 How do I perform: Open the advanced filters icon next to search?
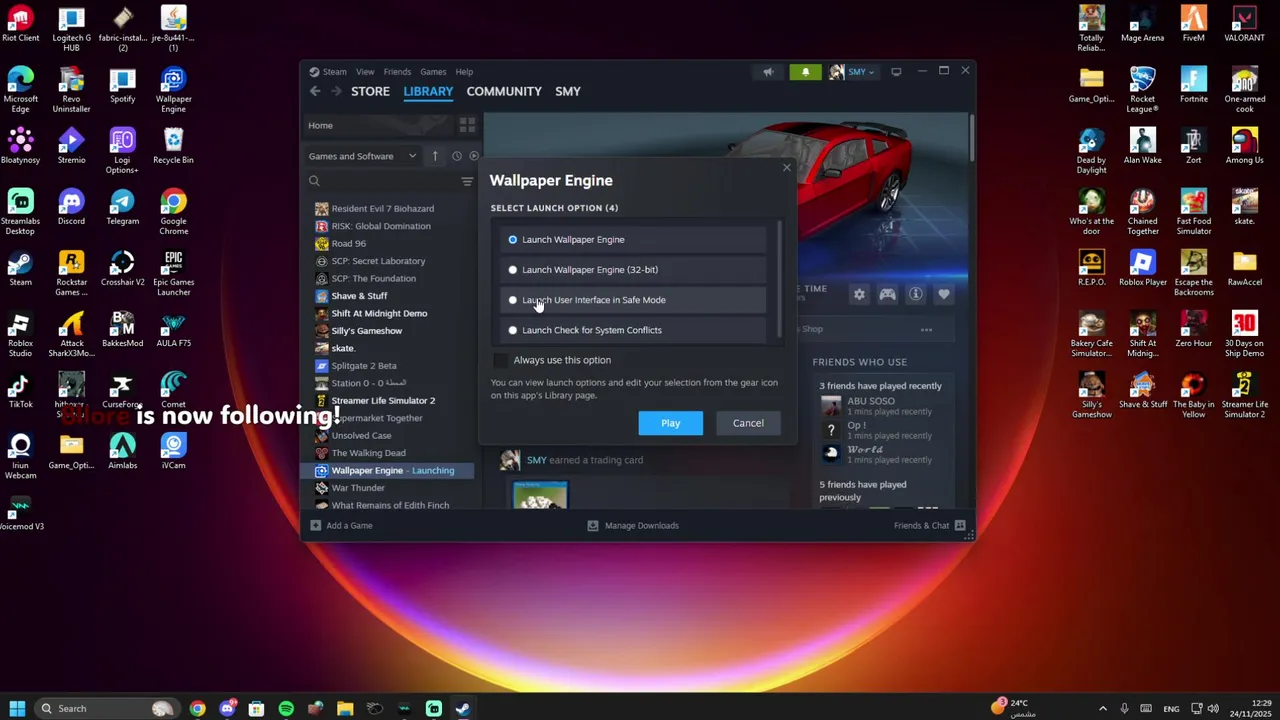467,181
